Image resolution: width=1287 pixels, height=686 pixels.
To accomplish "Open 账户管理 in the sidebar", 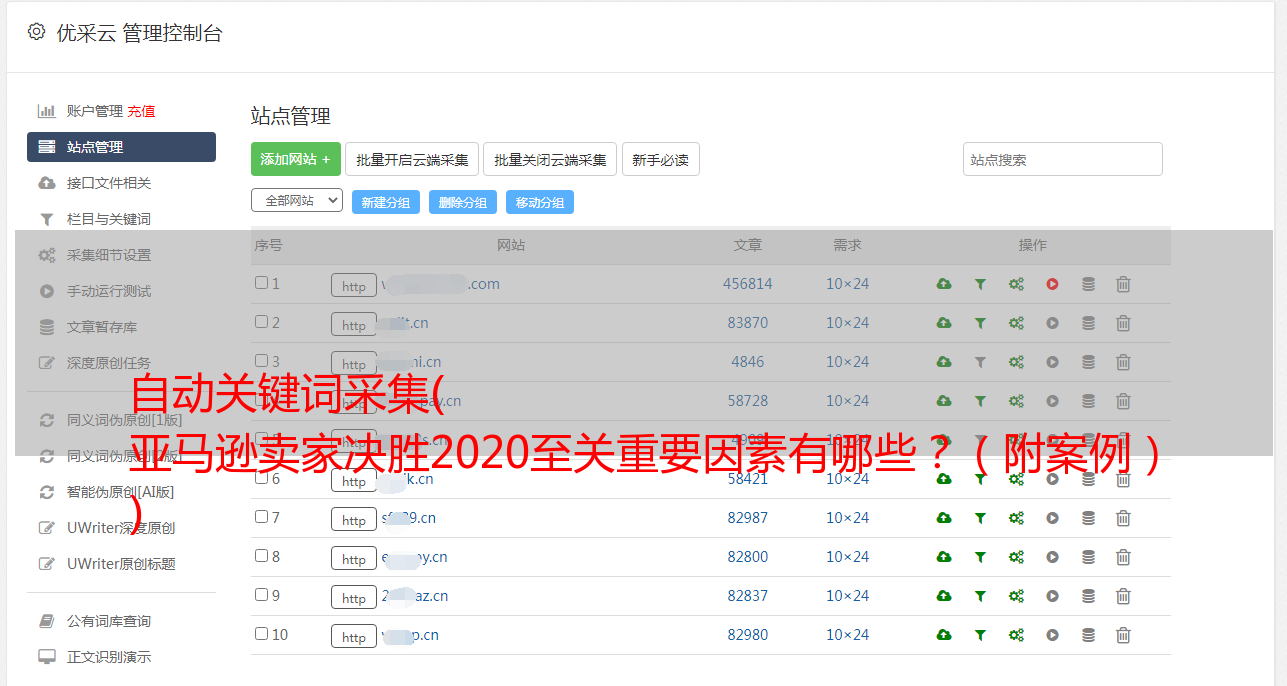I will tap(95, 111).
